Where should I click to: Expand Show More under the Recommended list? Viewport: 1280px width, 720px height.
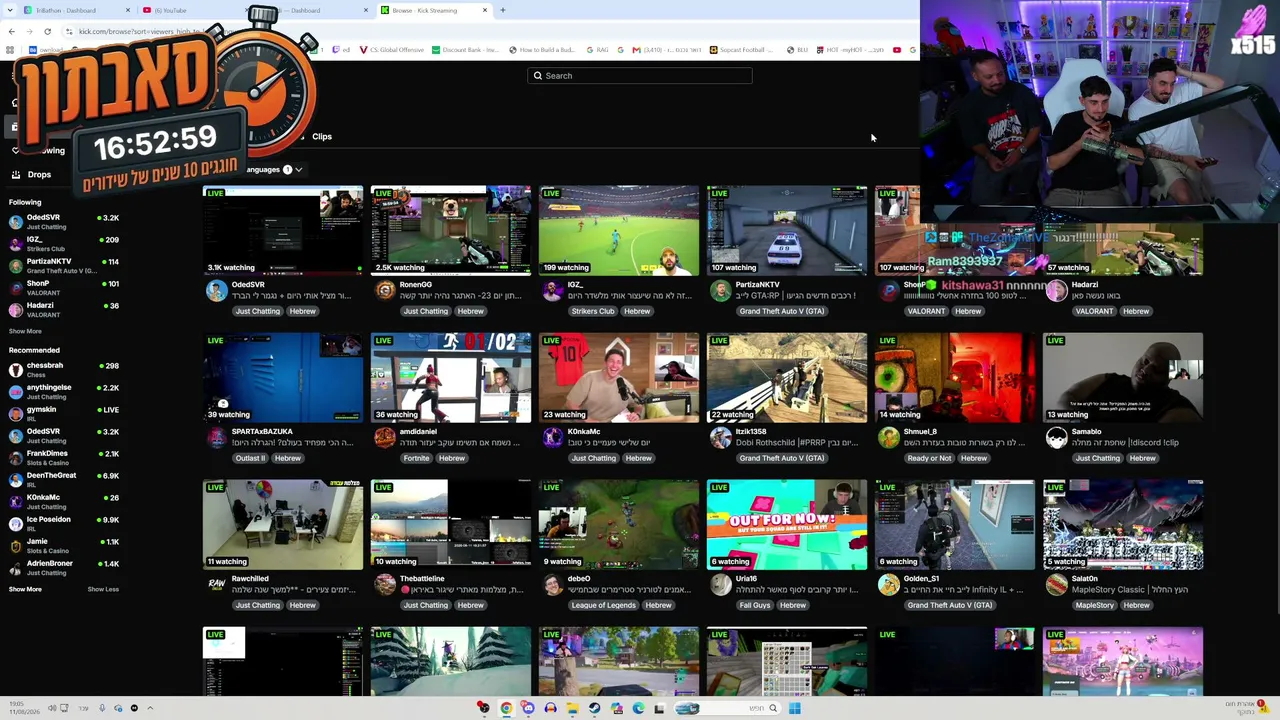click(x=25, y=589)
